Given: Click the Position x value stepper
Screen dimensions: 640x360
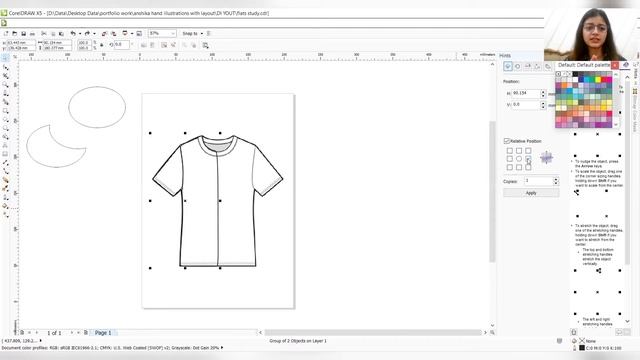Looking at the screenshot, I should pyautogui.click(x=543, y=93).
